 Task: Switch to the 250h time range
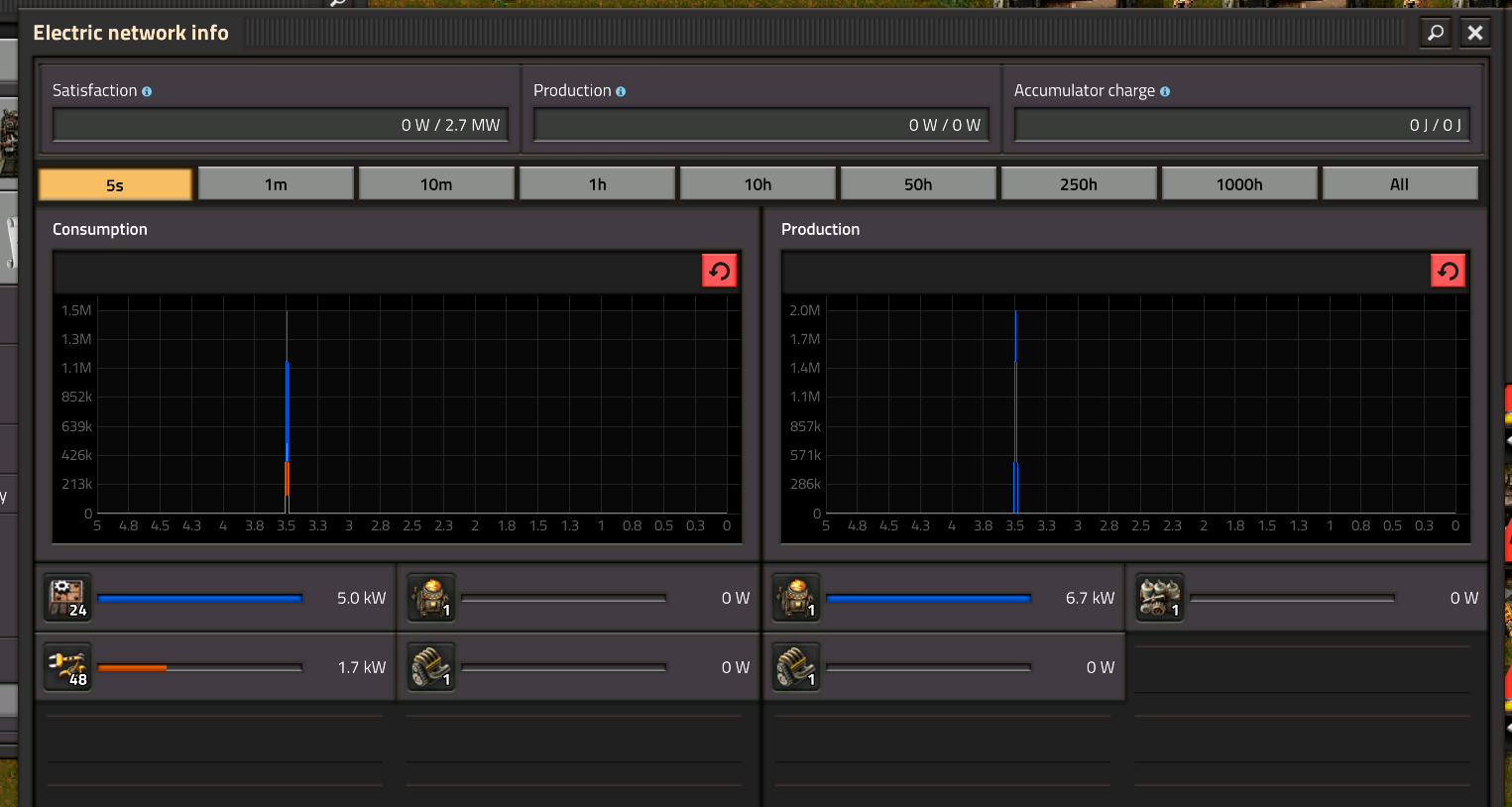point(1079,184)
